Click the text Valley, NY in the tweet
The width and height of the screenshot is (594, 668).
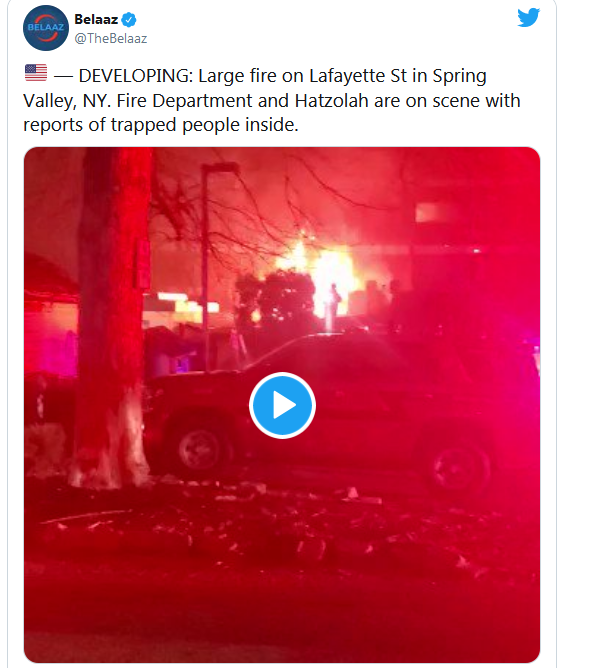pos(66,101)
